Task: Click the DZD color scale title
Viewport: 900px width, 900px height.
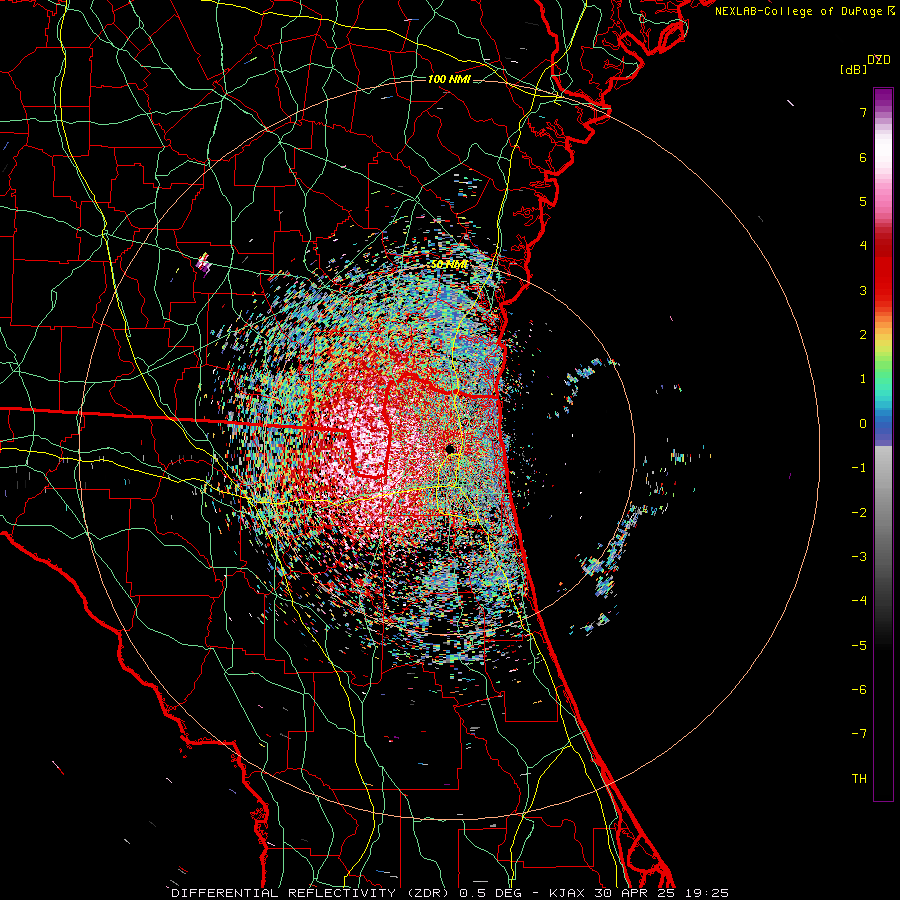Action: pyautogui.click(x=879, y=60)
